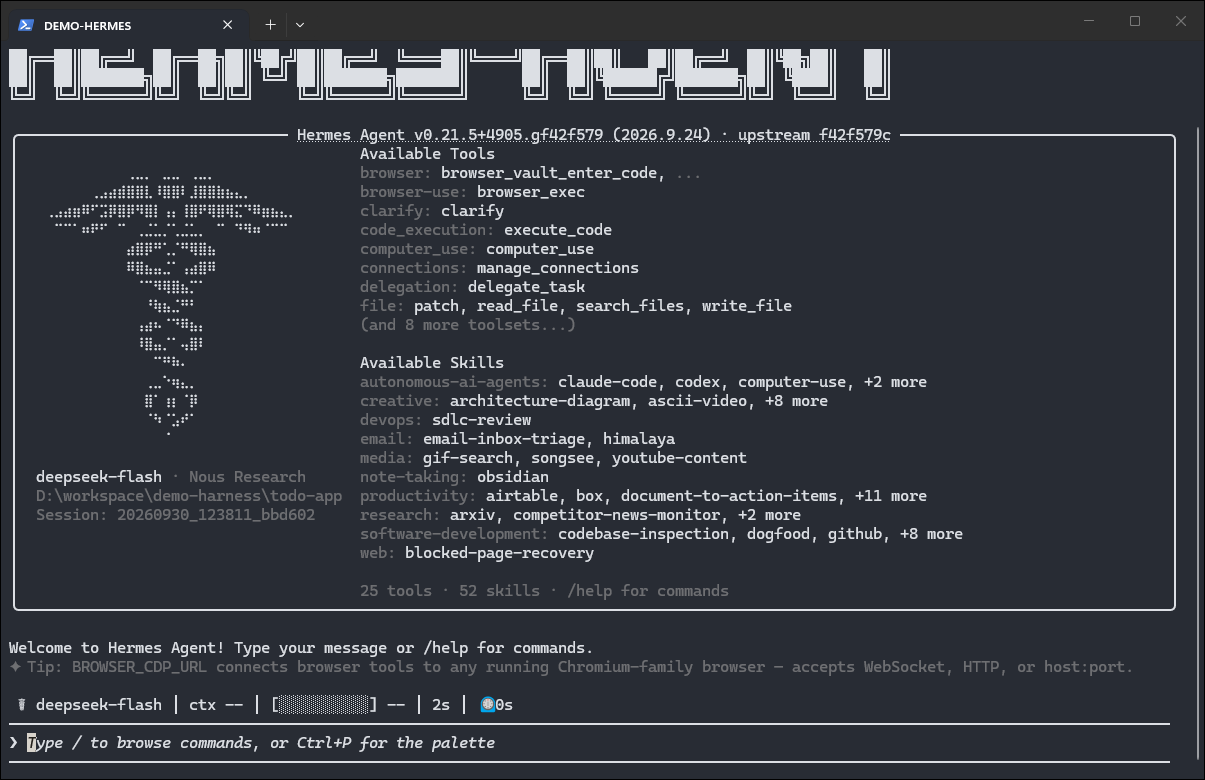Click the Session ID line
The height and width of the screenshot is (780, 1205).
176,515
